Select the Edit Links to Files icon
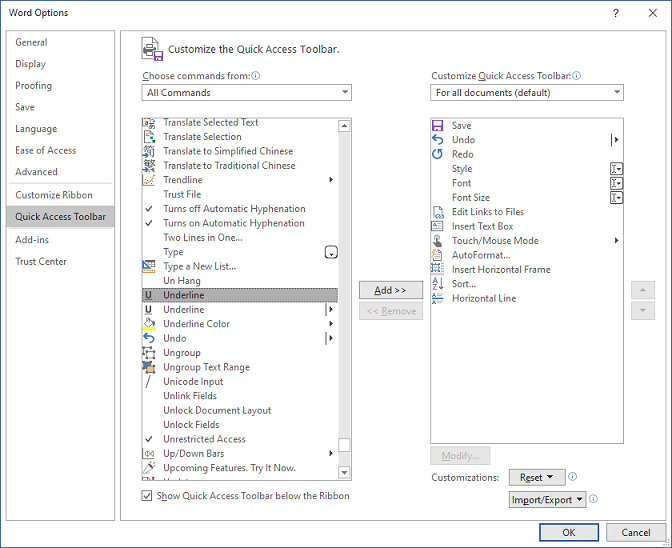 click(438, 212)
